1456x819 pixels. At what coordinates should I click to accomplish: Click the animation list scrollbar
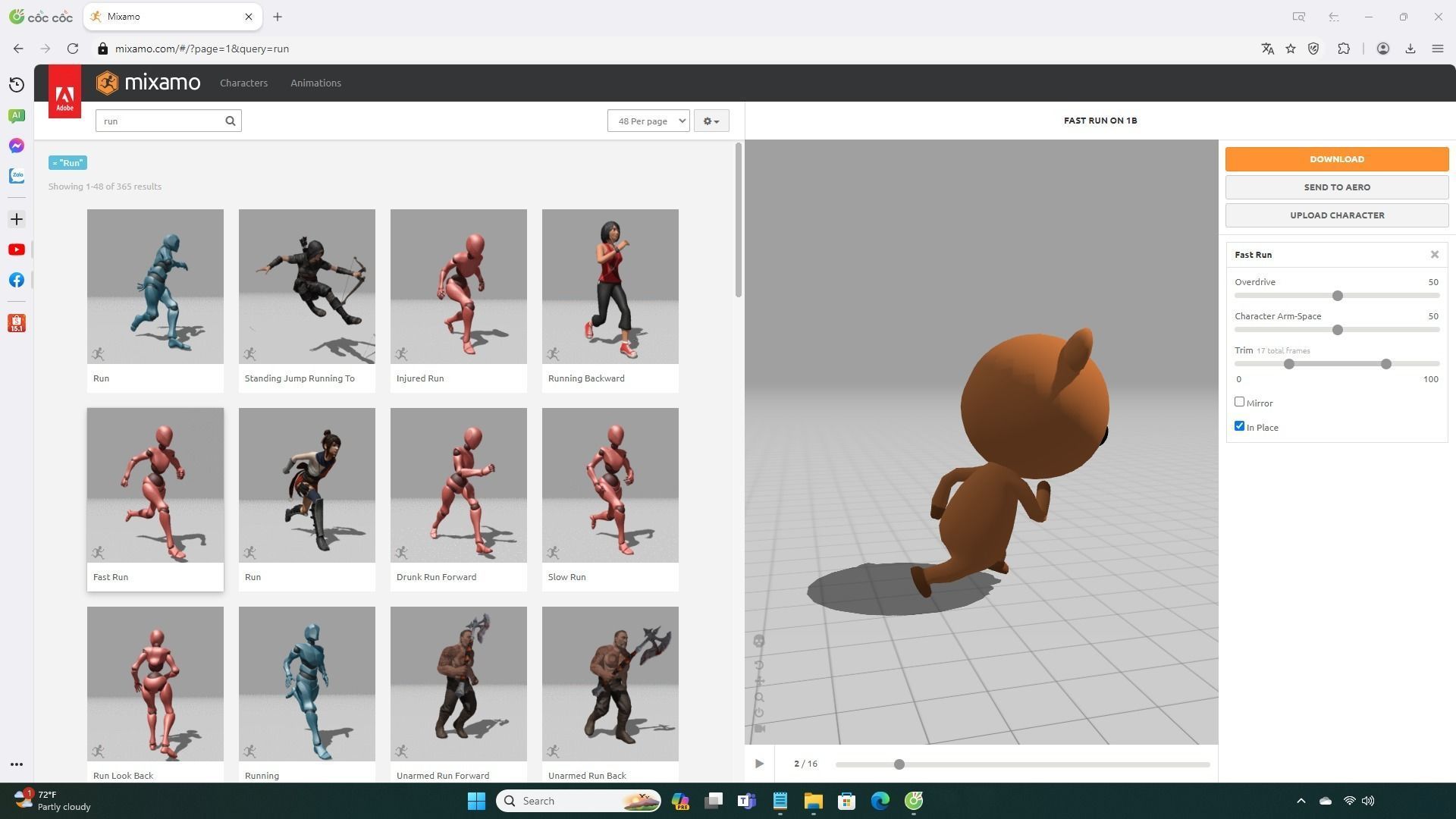(739, 220)
